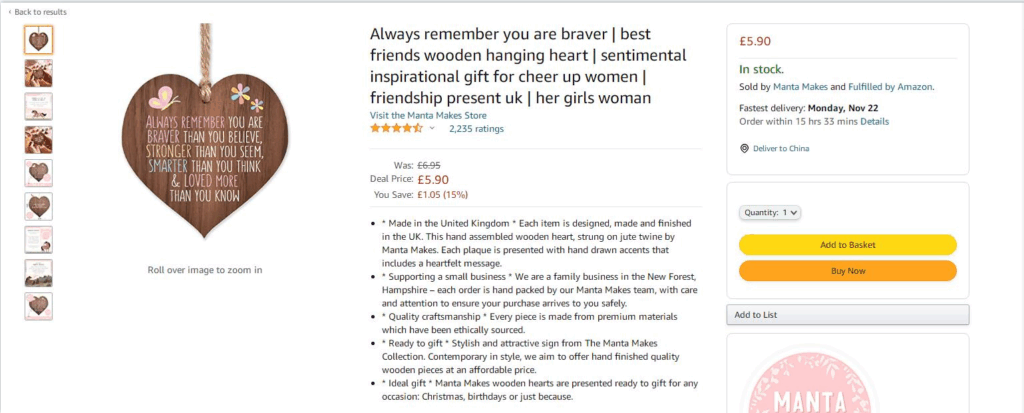The height and width of the screenshot is (413, 1024).
Task: Click the Add to List button
Action: point(848,315)
